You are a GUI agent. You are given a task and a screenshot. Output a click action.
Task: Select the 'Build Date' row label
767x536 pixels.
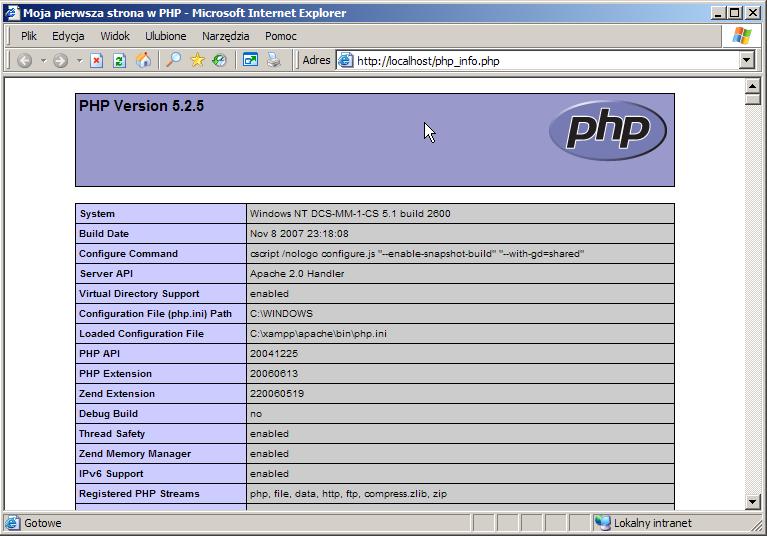104,234
